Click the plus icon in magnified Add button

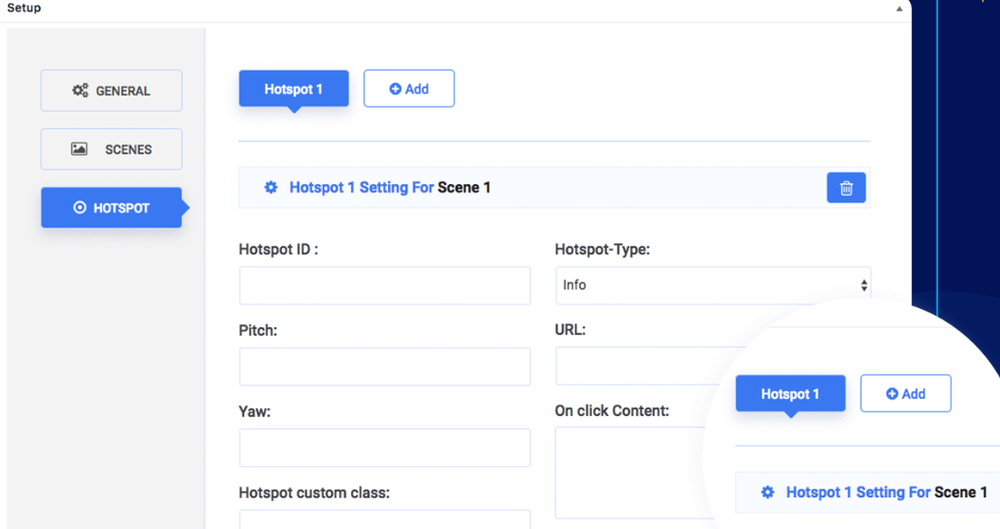tap(892, 394)
